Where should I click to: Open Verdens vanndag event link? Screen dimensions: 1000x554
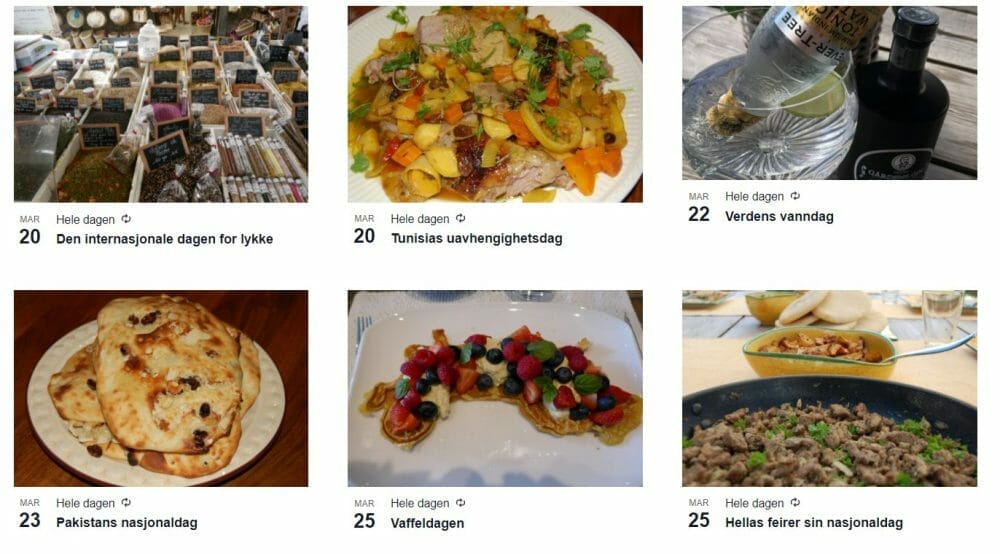(x=779, y=216)
